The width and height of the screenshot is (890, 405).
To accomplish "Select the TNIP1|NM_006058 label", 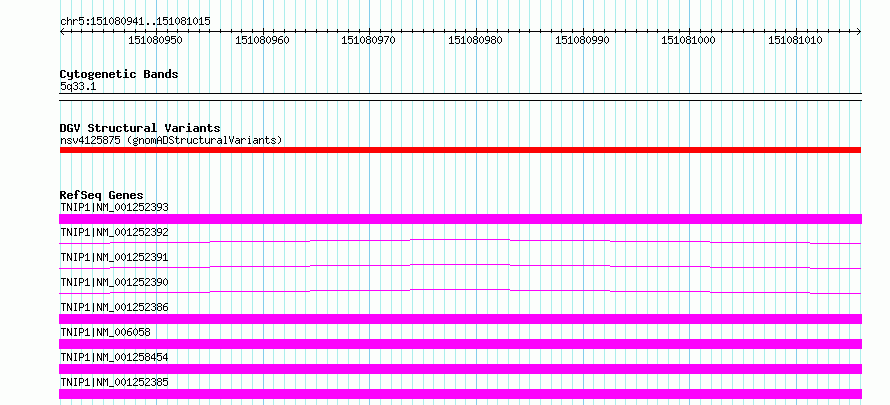I will pyautogui.click(x=106, y=332).
